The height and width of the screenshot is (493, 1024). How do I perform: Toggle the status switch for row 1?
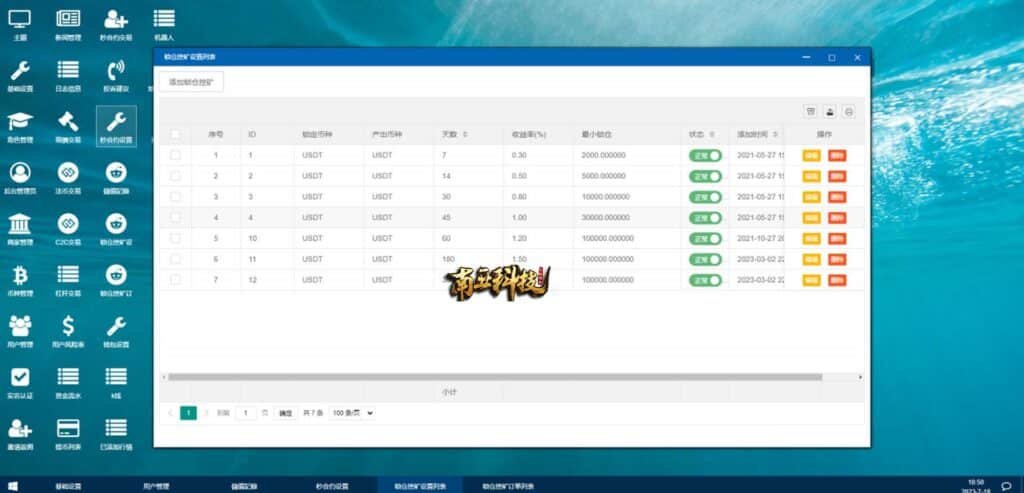705,155
